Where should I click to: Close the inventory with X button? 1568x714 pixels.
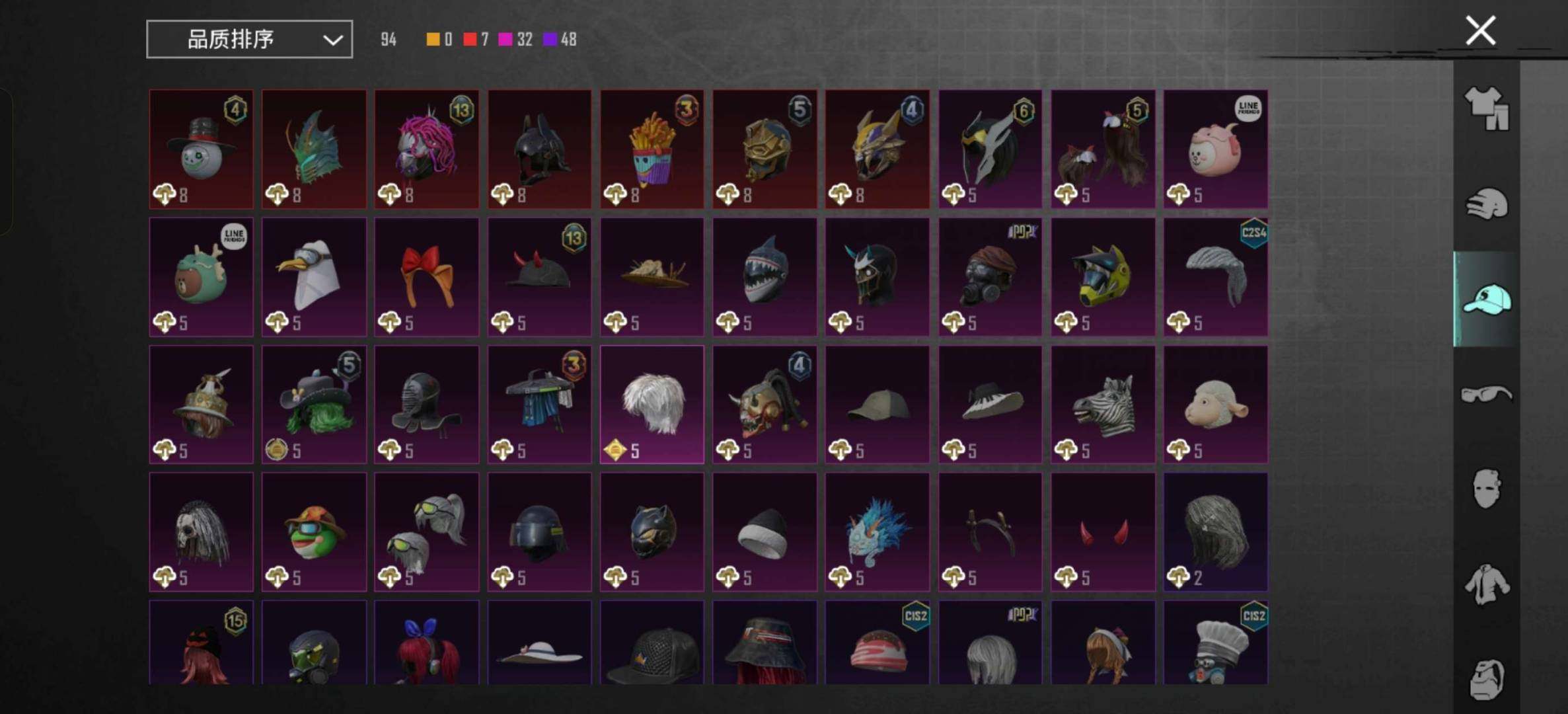point(1480,30)
